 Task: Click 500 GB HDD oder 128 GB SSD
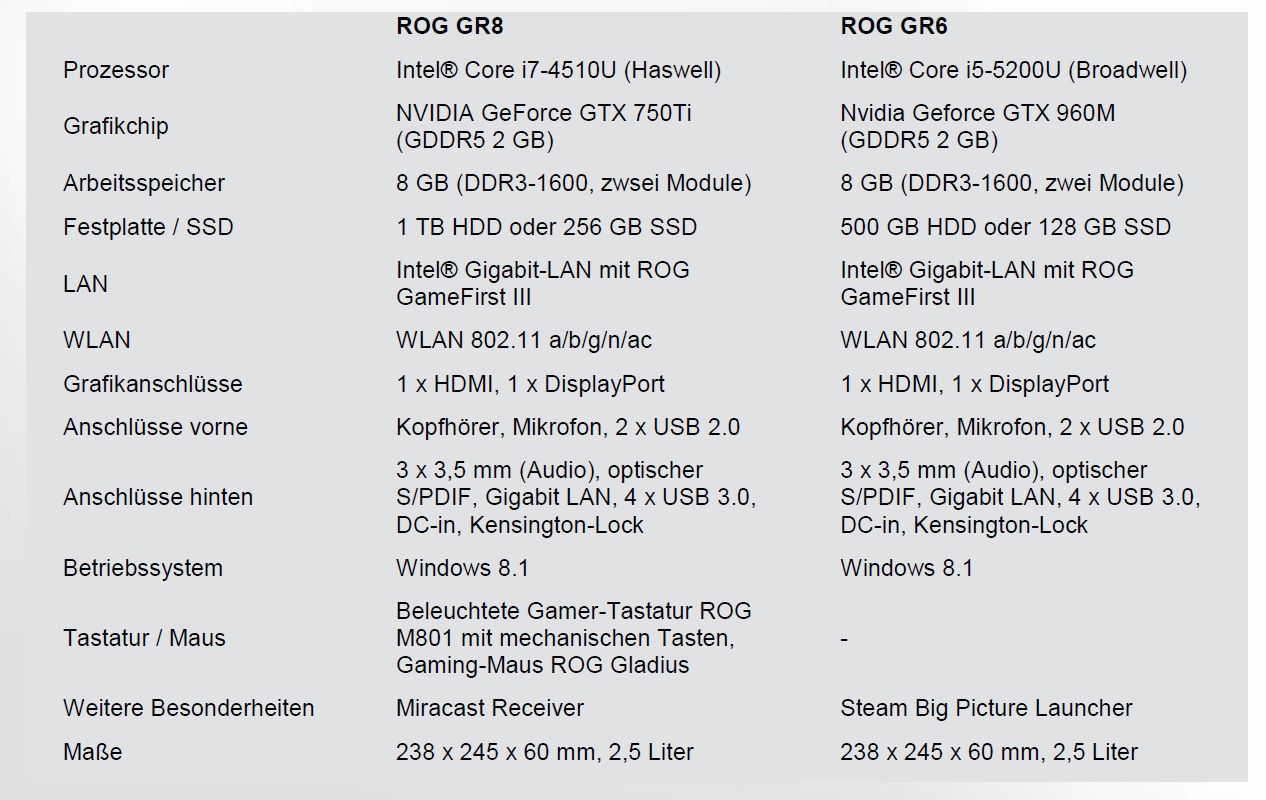1005,227
